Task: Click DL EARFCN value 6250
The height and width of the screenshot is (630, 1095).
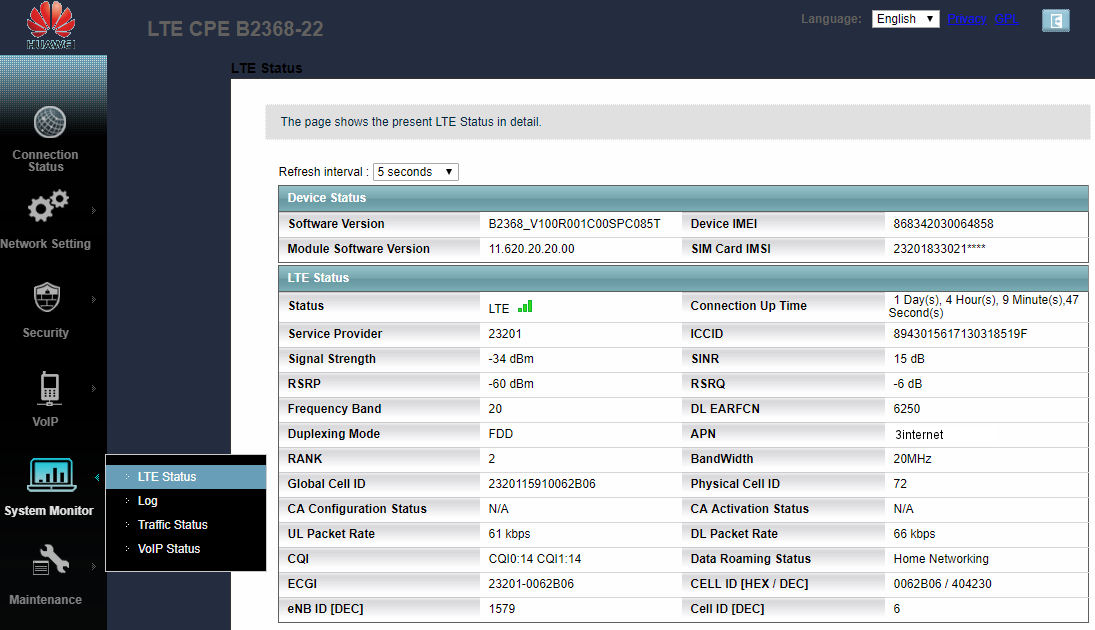Action: click(x=906, y=409)
